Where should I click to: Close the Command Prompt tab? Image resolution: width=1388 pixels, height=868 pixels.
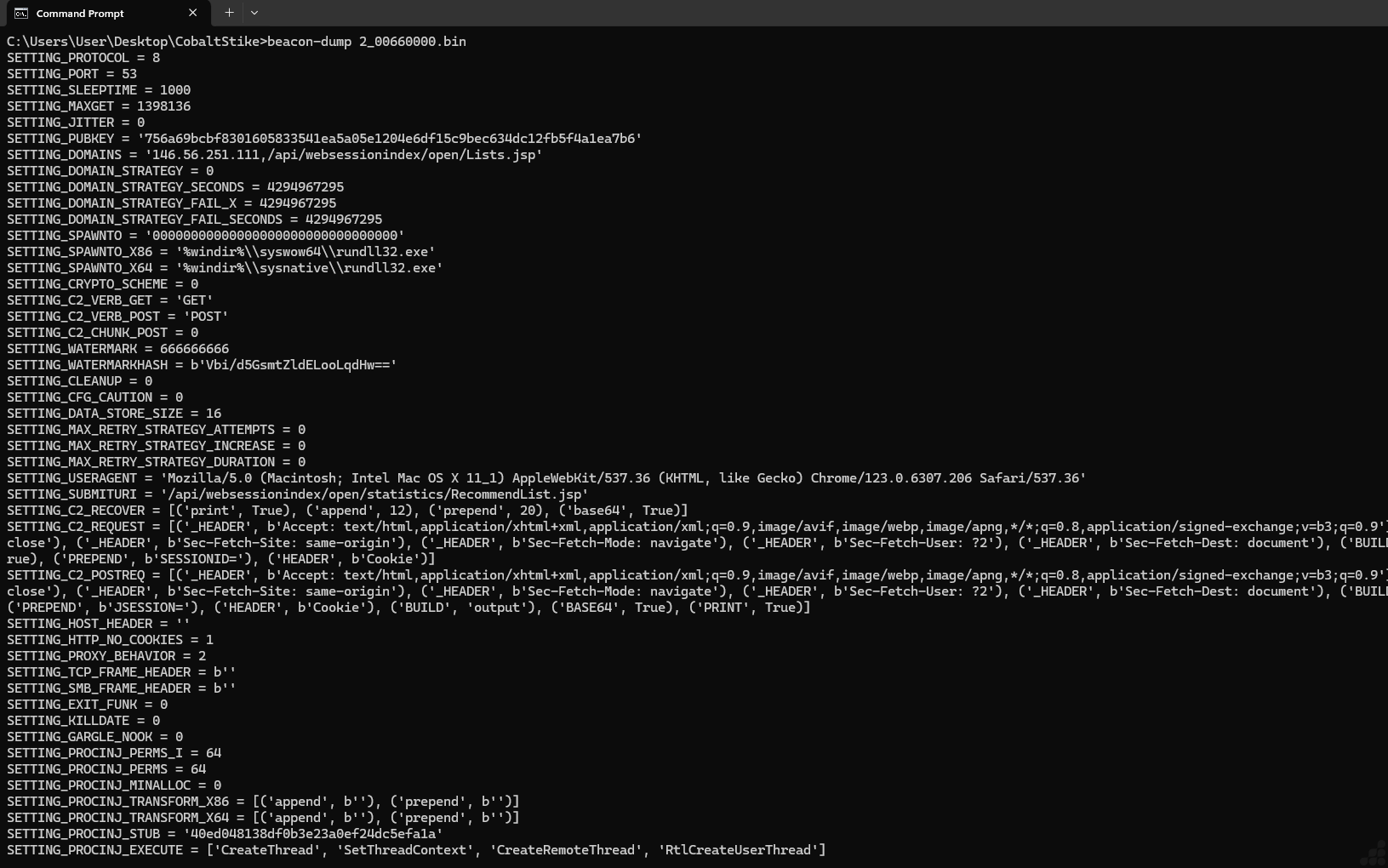click(192, 13)
